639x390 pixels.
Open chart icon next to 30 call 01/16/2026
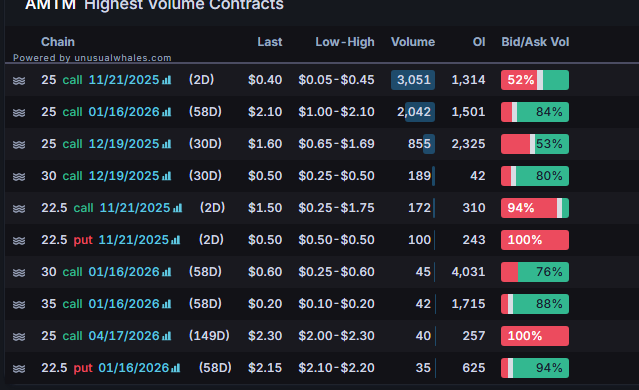[x=166, y=272]
